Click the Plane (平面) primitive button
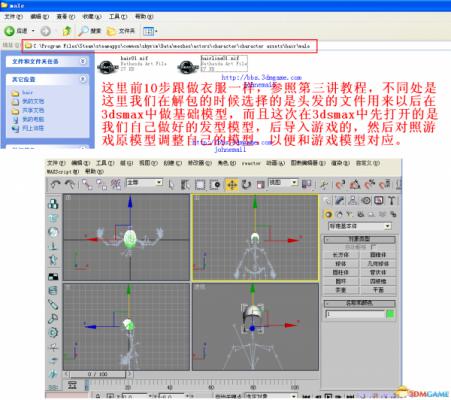The width and height of the screenshot is (451, 400). [378, 290]
